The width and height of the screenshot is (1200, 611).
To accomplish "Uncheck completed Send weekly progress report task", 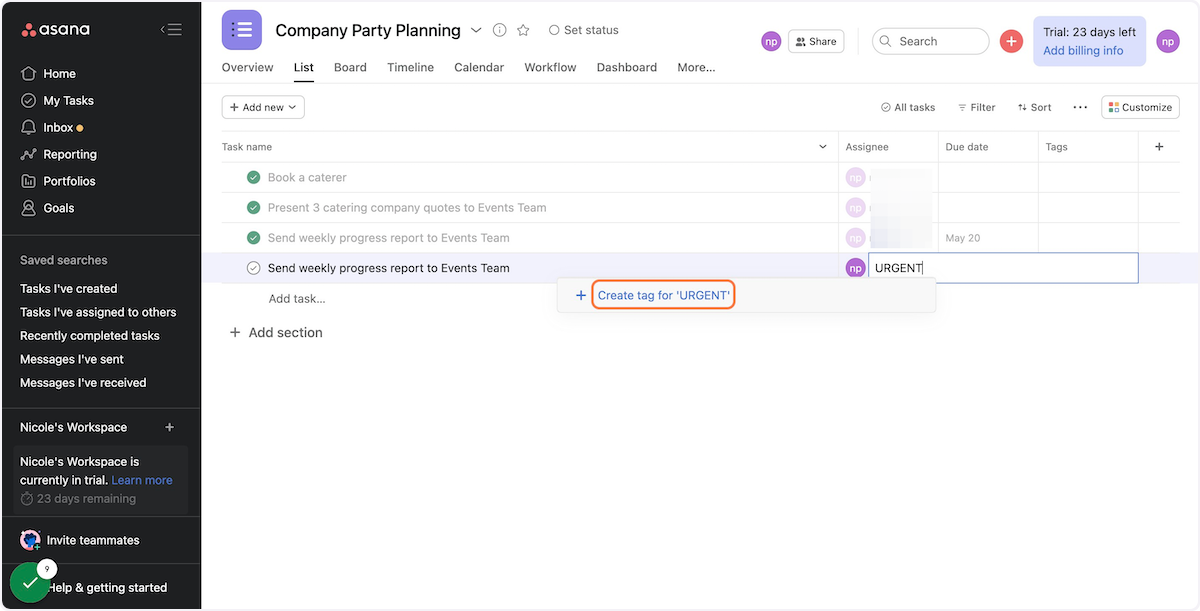I will (253, 238).
